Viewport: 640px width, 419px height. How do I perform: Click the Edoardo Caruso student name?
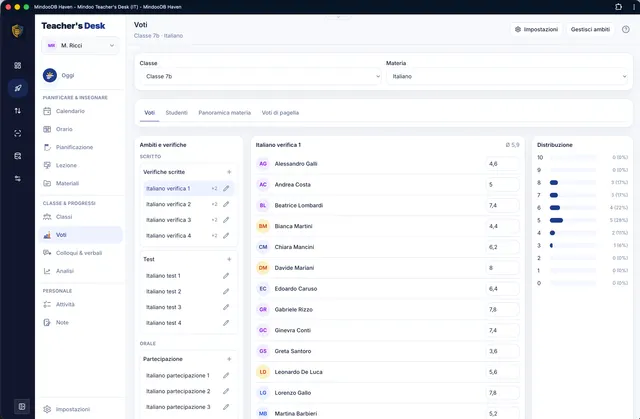[x=296, y=288]
